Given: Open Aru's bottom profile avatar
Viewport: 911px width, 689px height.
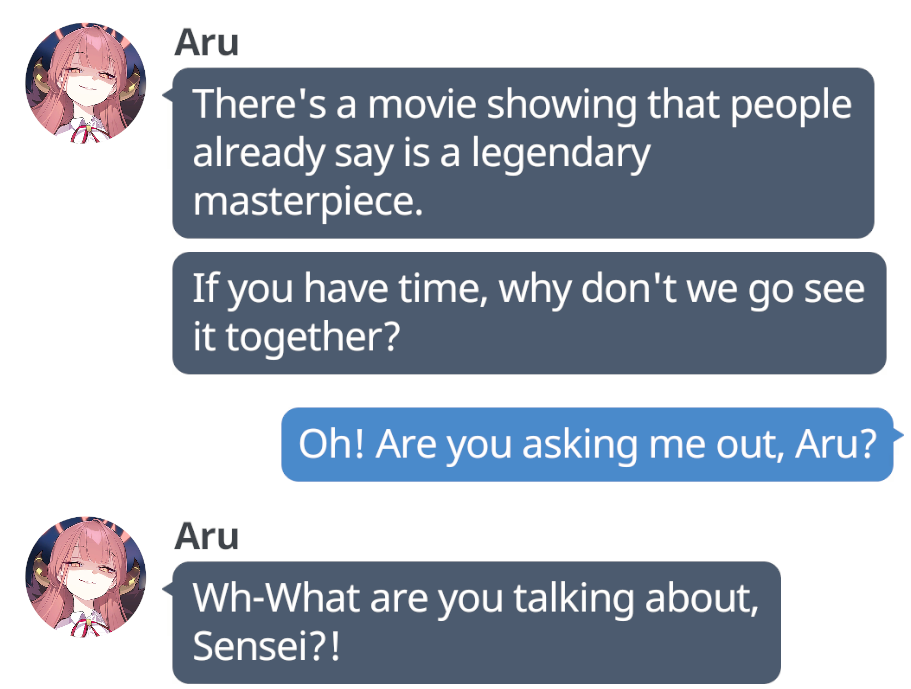Looking at the screenshot, I should click(x=86, y=576).
